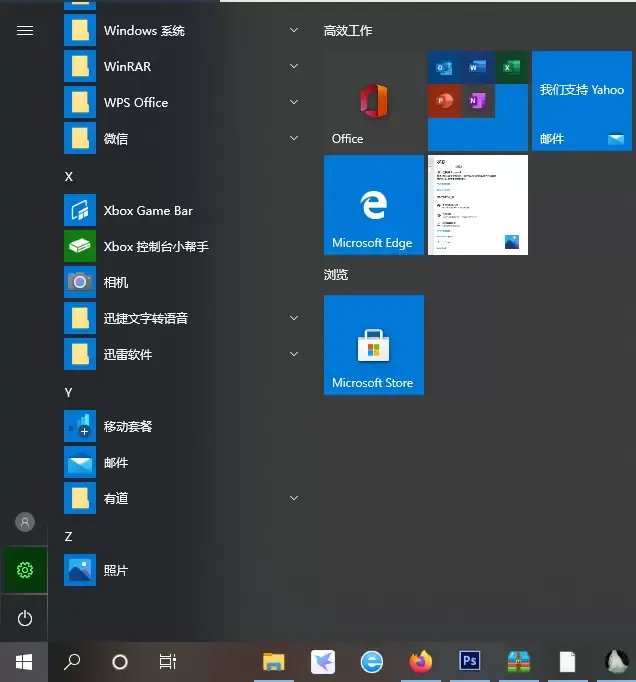636x682 pixels.
Task: Click the Z letter group header
Action: 69,537
